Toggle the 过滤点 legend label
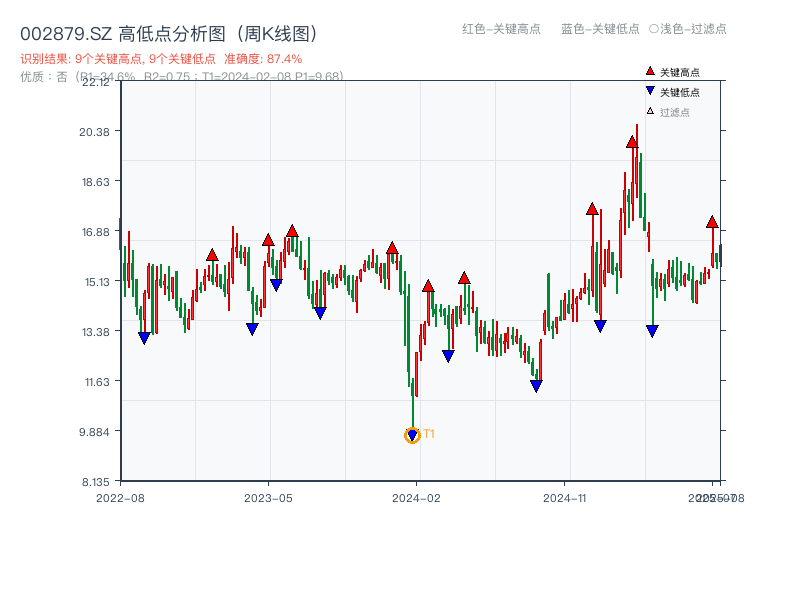This screenshot has width=800, height=600. [675, 112]
